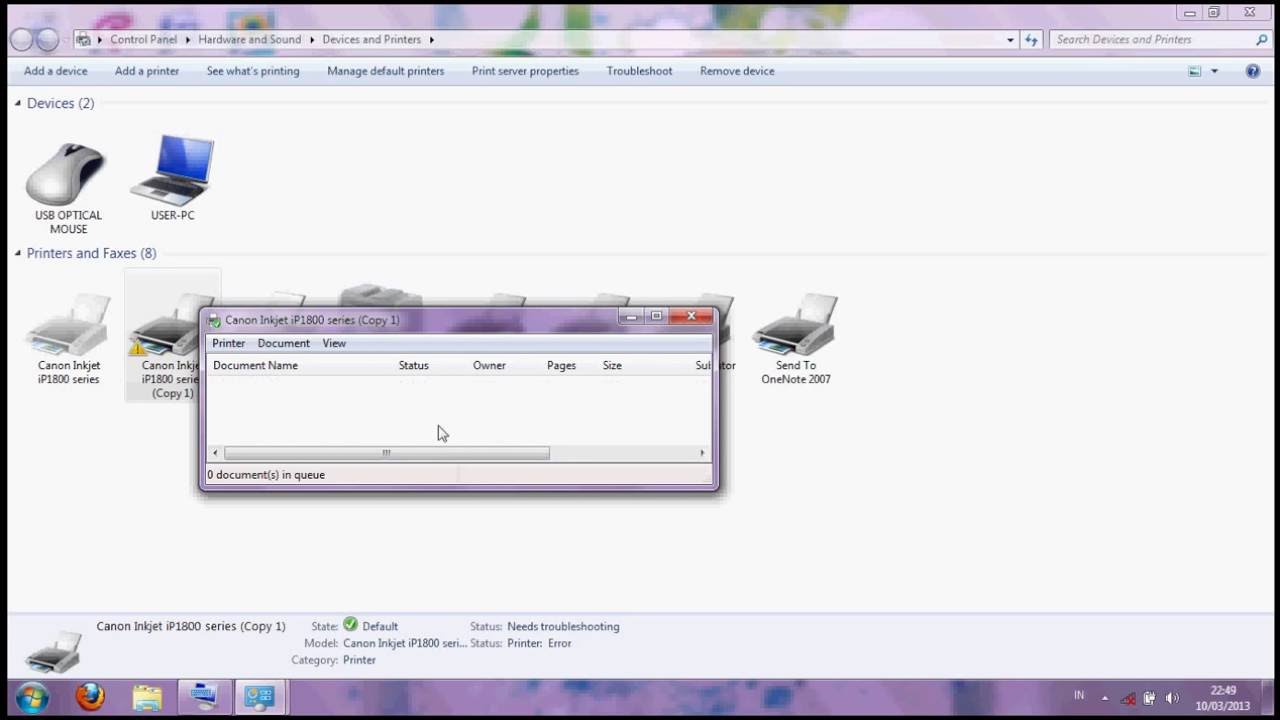Click See what's printing

[x=253, y=71]
